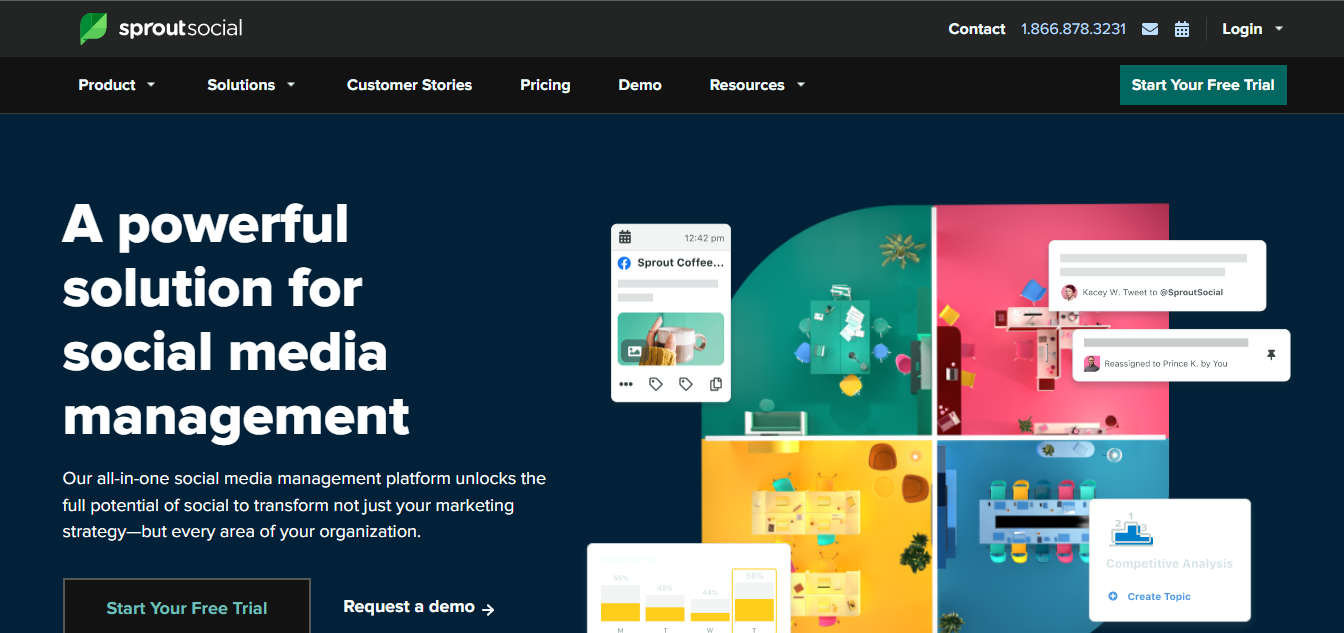The height and width of the screenshot is (633, 1344).
Task: Click the avatar on Reassigned to Prince K. card
Action: (x=1092, y=363)
